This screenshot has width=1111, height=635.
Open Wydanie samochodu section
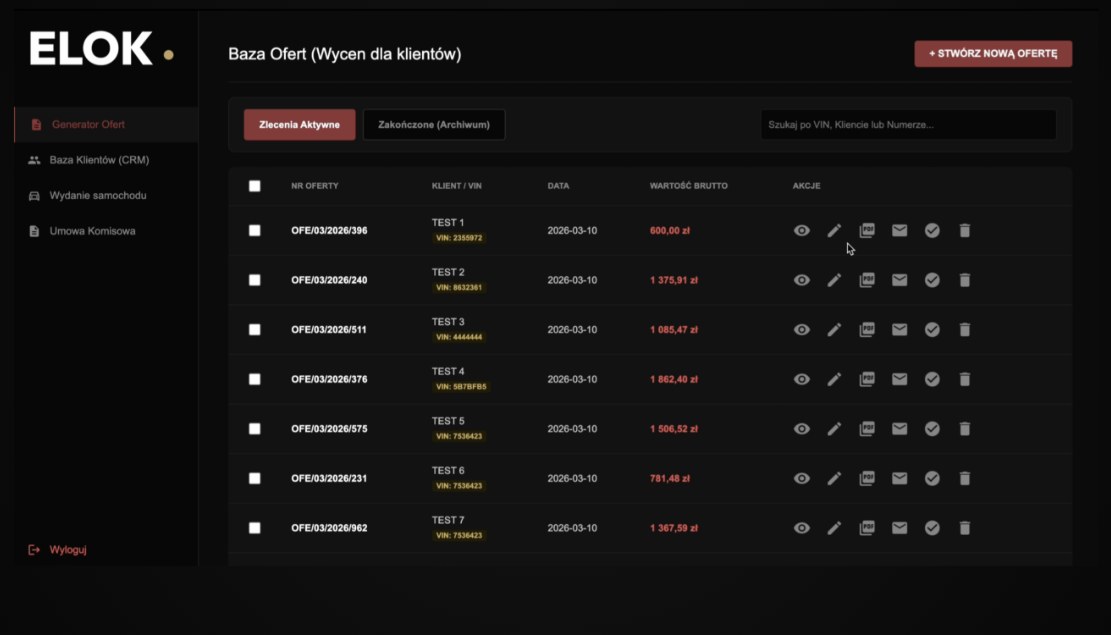tap(106, 196)
